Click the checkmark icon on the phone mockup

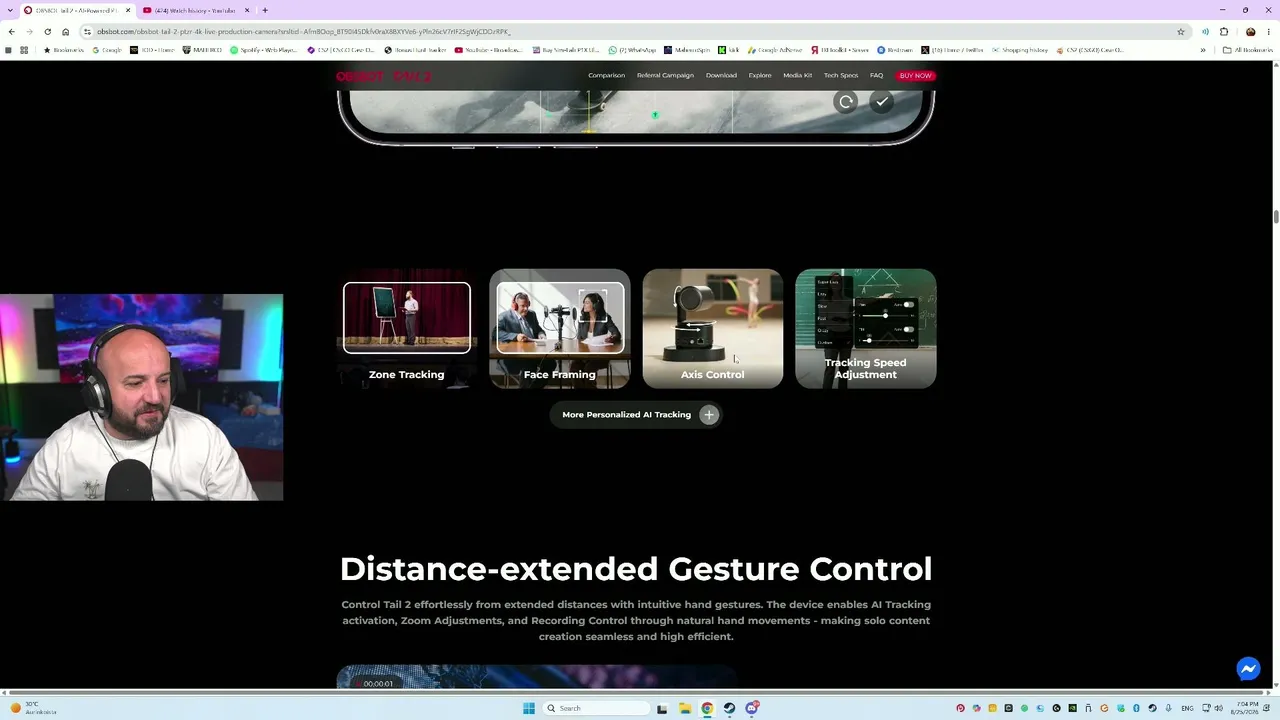[x=882, y=102]
